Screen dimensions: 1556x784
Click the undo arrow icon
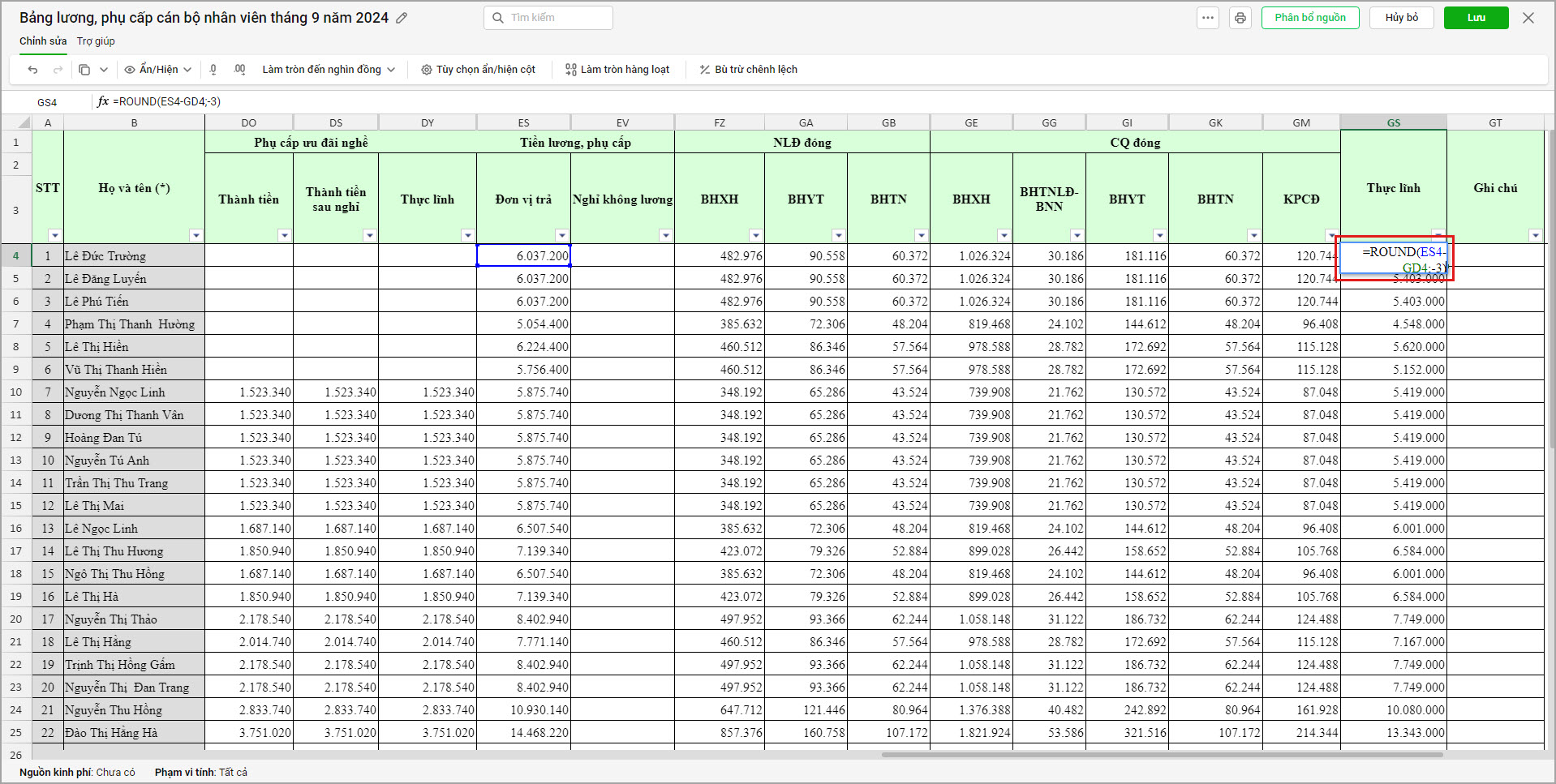tap(32, 70)
